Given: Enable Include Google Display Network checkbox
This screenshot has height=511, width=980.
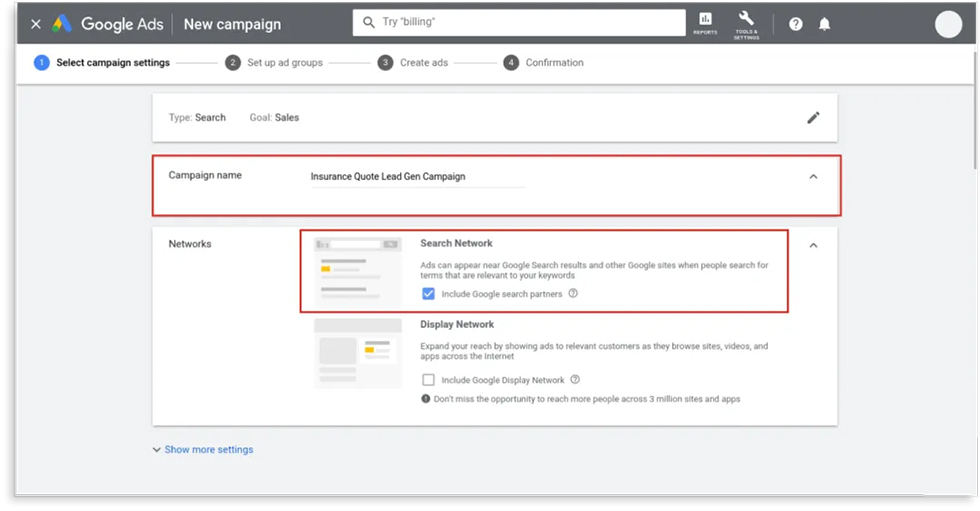Looking at the screenshot, I should pos(429,380).
